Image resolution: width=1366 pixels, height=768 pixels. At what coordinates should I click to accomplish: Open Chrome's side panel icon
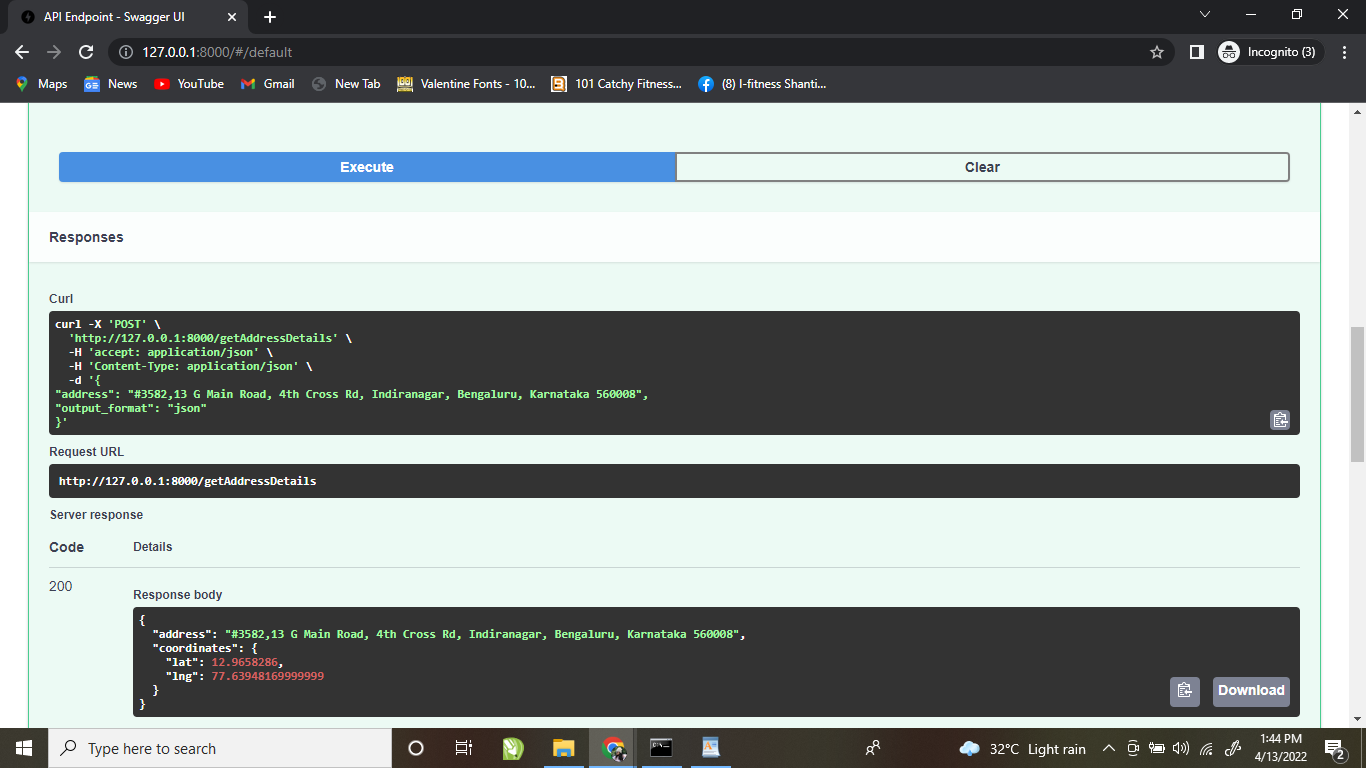pos(1197,52)
